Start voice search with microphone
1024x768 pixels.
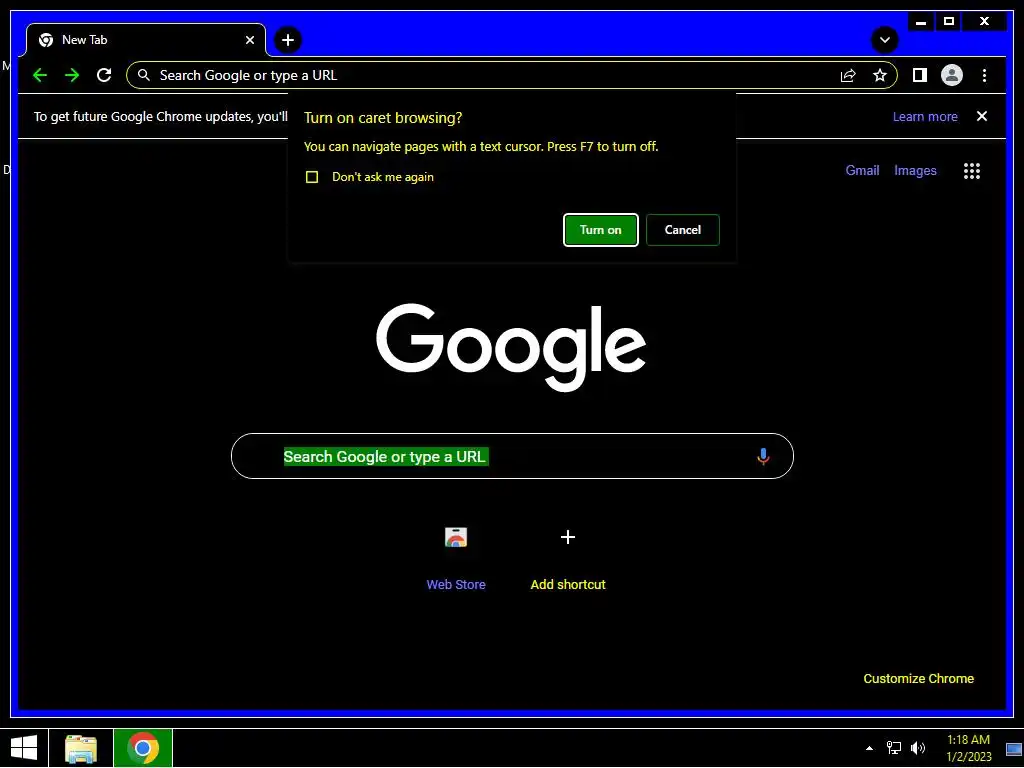pyautogui.click(x=763, y=456)
